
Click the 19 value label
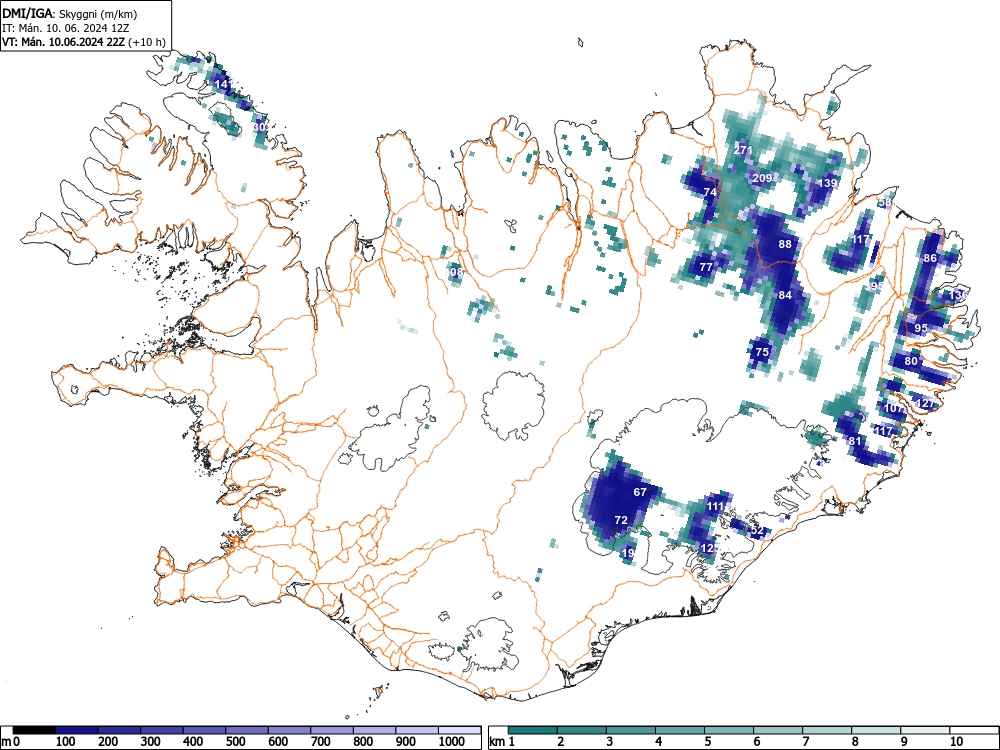[x=629, y=553]
